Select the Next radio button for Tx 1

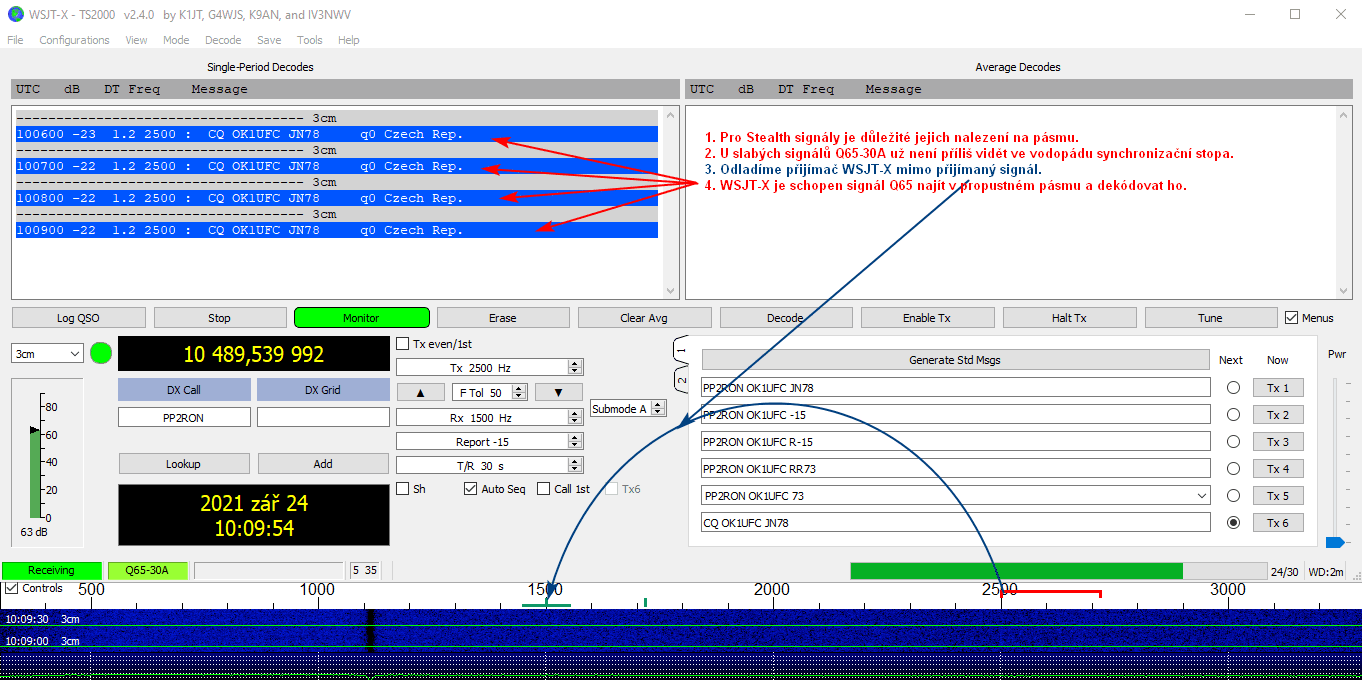(1232, 387)
